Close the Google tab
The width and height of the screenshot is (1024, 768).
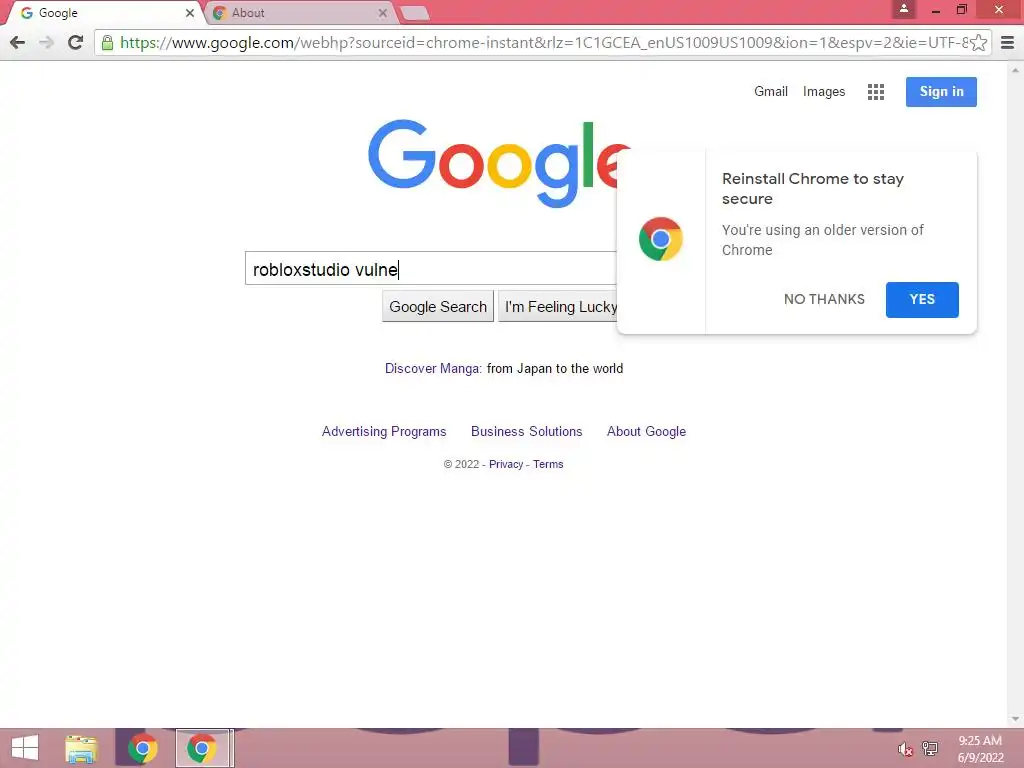pos(189,13)
